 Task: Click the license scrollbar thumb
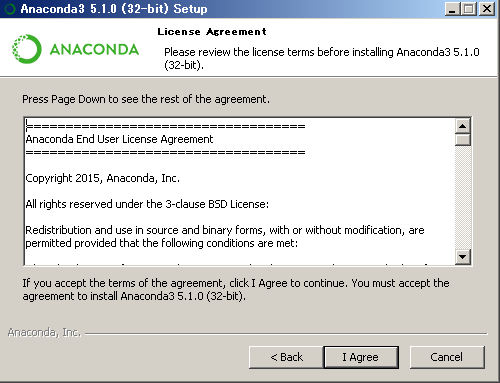(463, 140)
